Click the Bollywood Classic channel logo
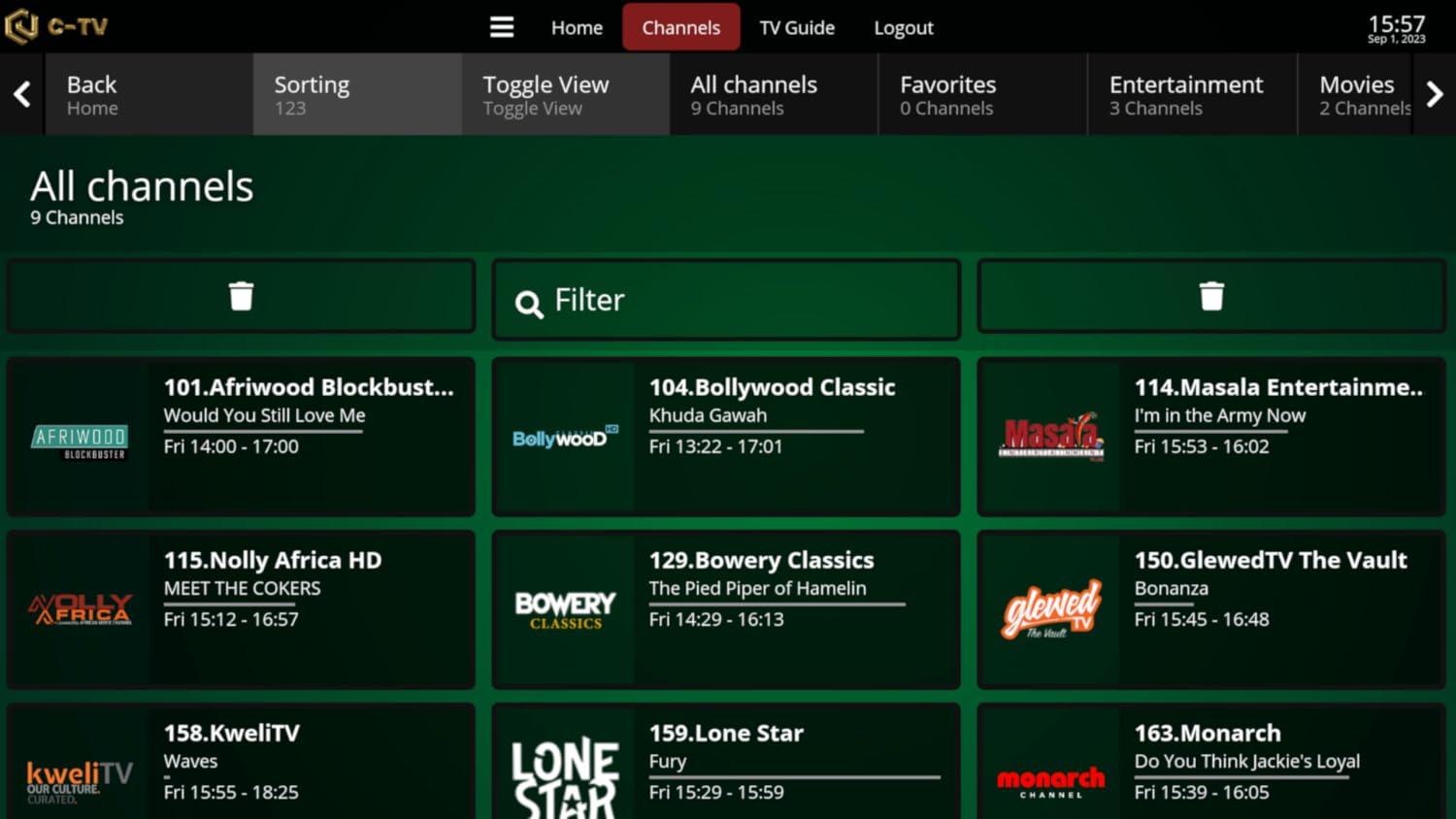 (565, 437)
